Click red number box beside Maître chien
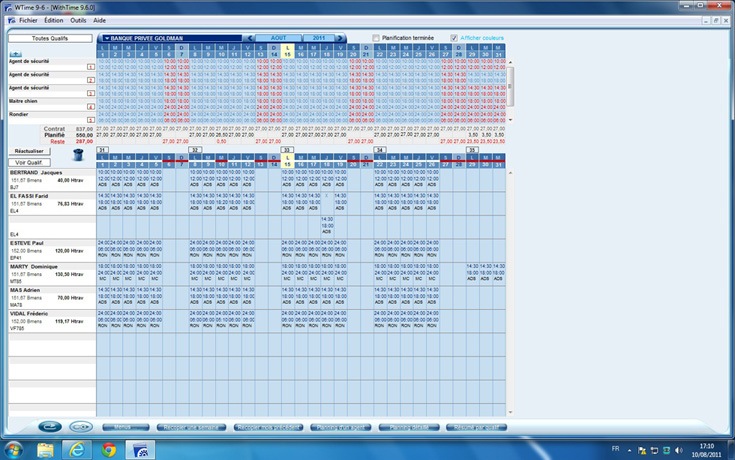The height and width of the screenshot is (460, 735). pos(91,105)
